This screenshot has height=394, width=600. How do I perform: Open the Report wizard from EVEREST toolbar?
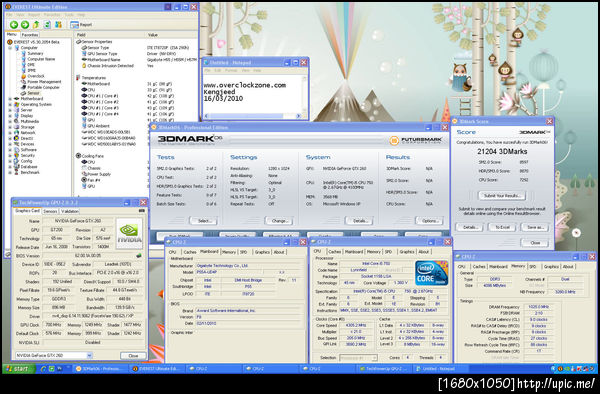tap(81, 24)
